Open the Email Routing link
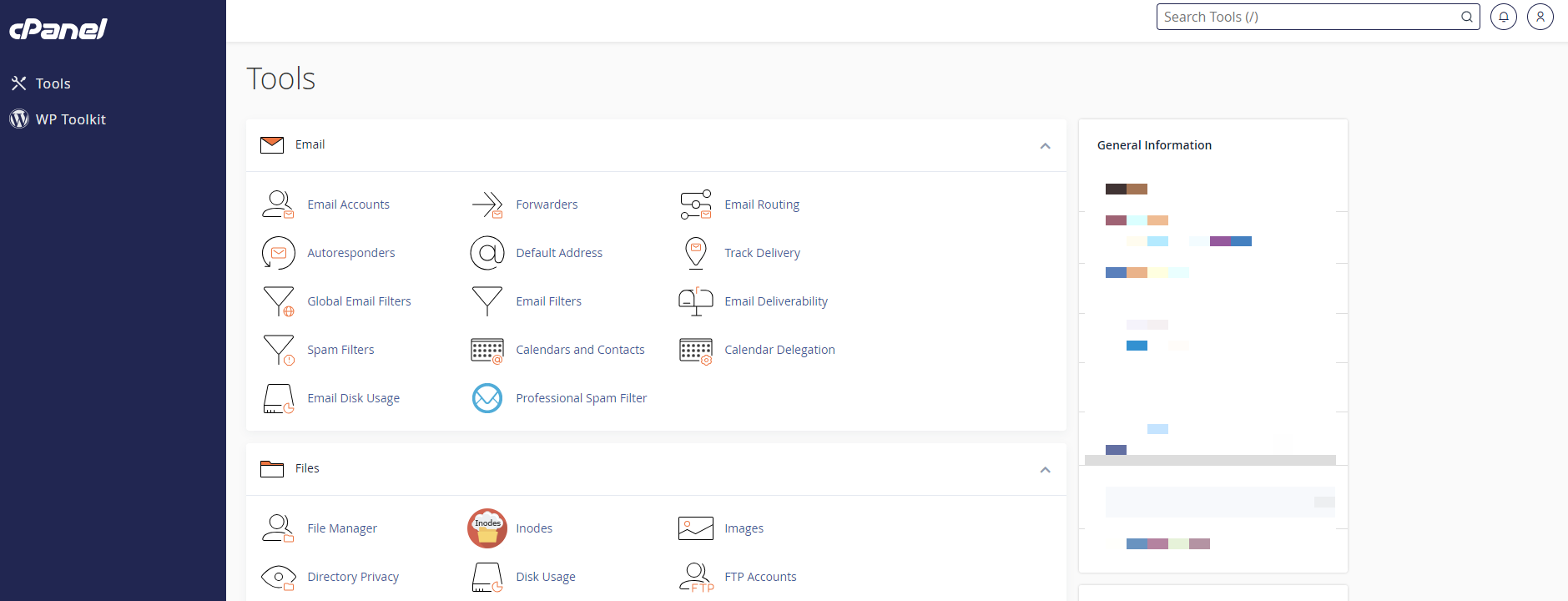The width and height of the screenshot is (1568, 601). click(762, 205)
